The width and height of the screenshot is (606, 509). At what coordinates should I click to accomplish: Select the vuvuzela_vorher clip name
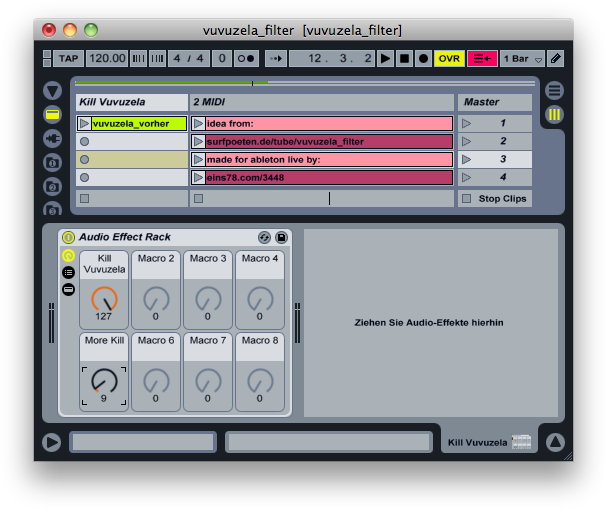[139, 124]
